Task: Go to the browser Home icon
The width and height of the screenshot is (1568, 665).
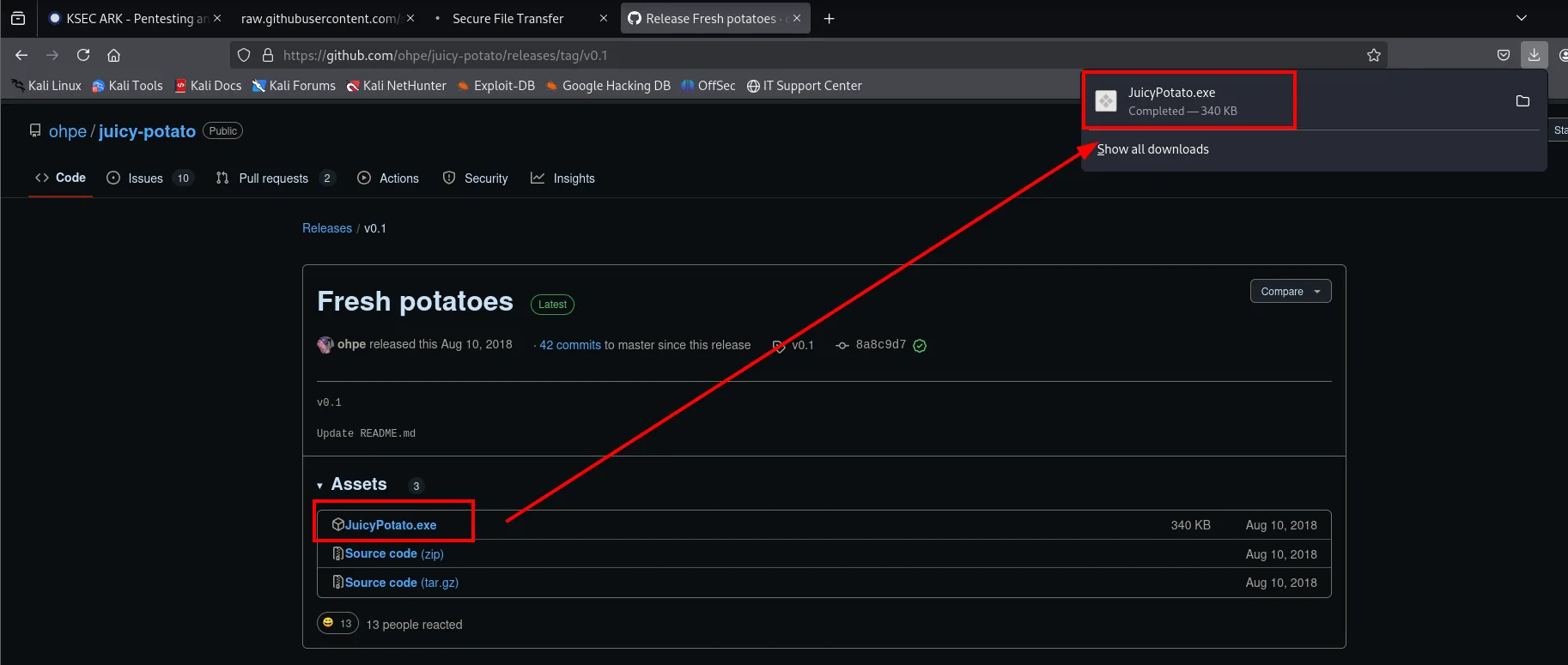Action: tap(113, 55)
